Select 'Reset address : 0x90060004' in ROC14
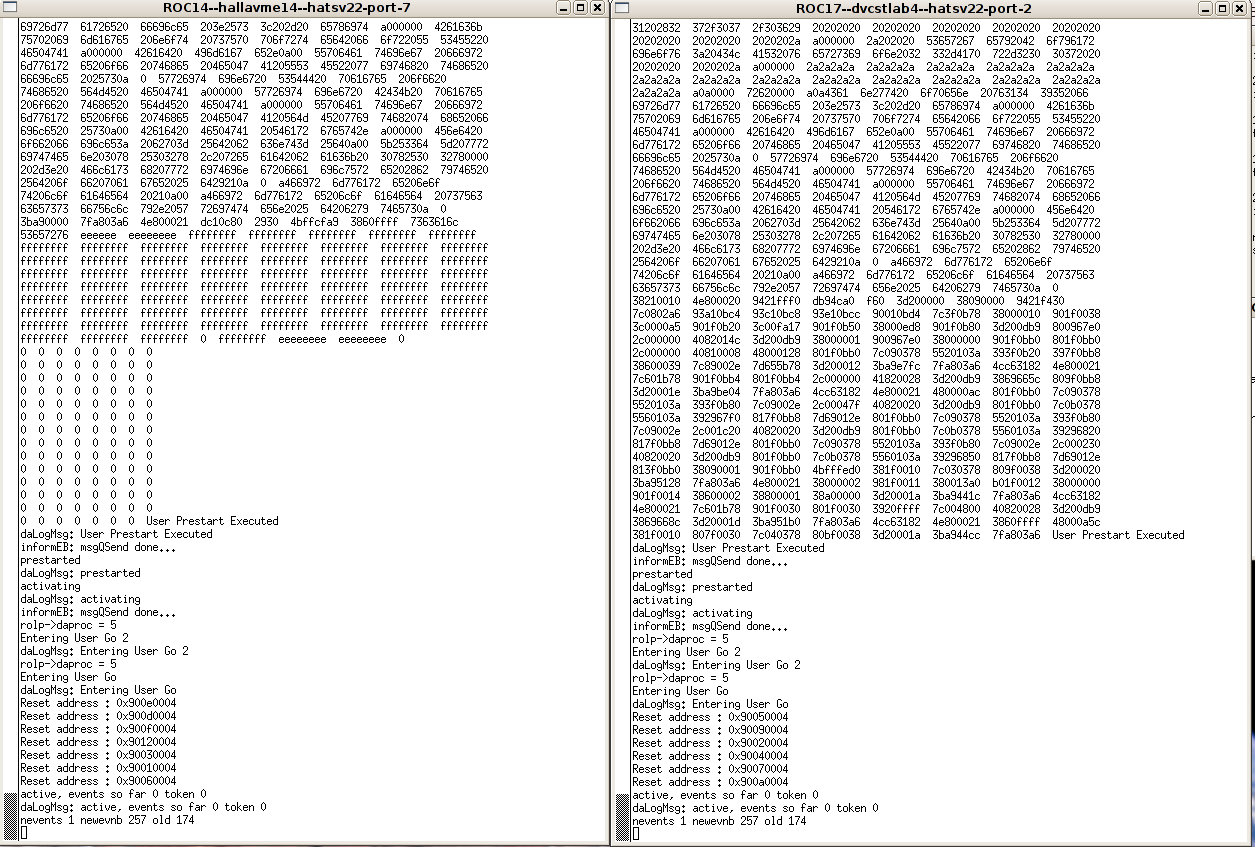This screenshot has height=847, width=1255. pyautogui.click(x=98, y=781)
